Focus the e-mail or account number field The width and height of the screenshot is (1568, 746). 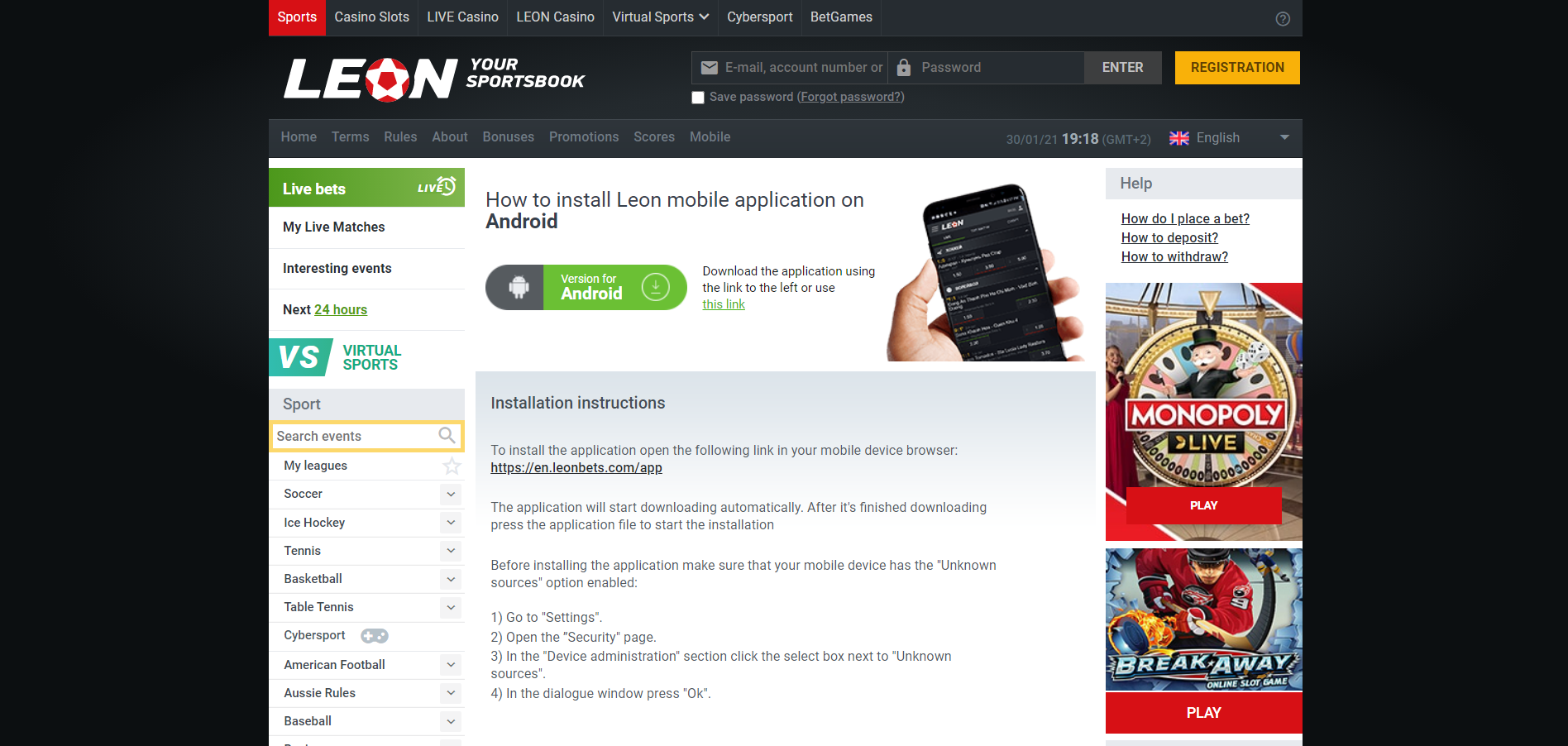[790, 68]
